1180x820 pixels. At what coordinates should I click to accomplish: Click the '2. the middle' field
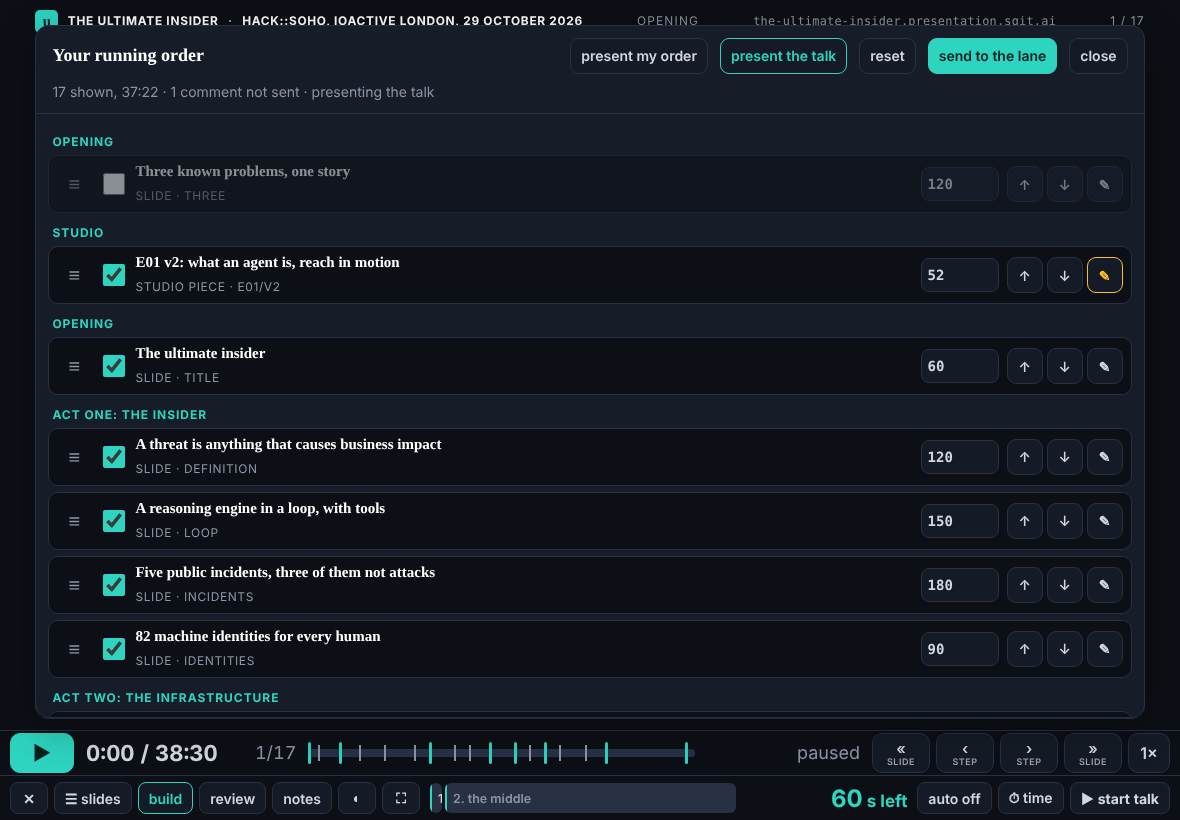tap(591, 798)
